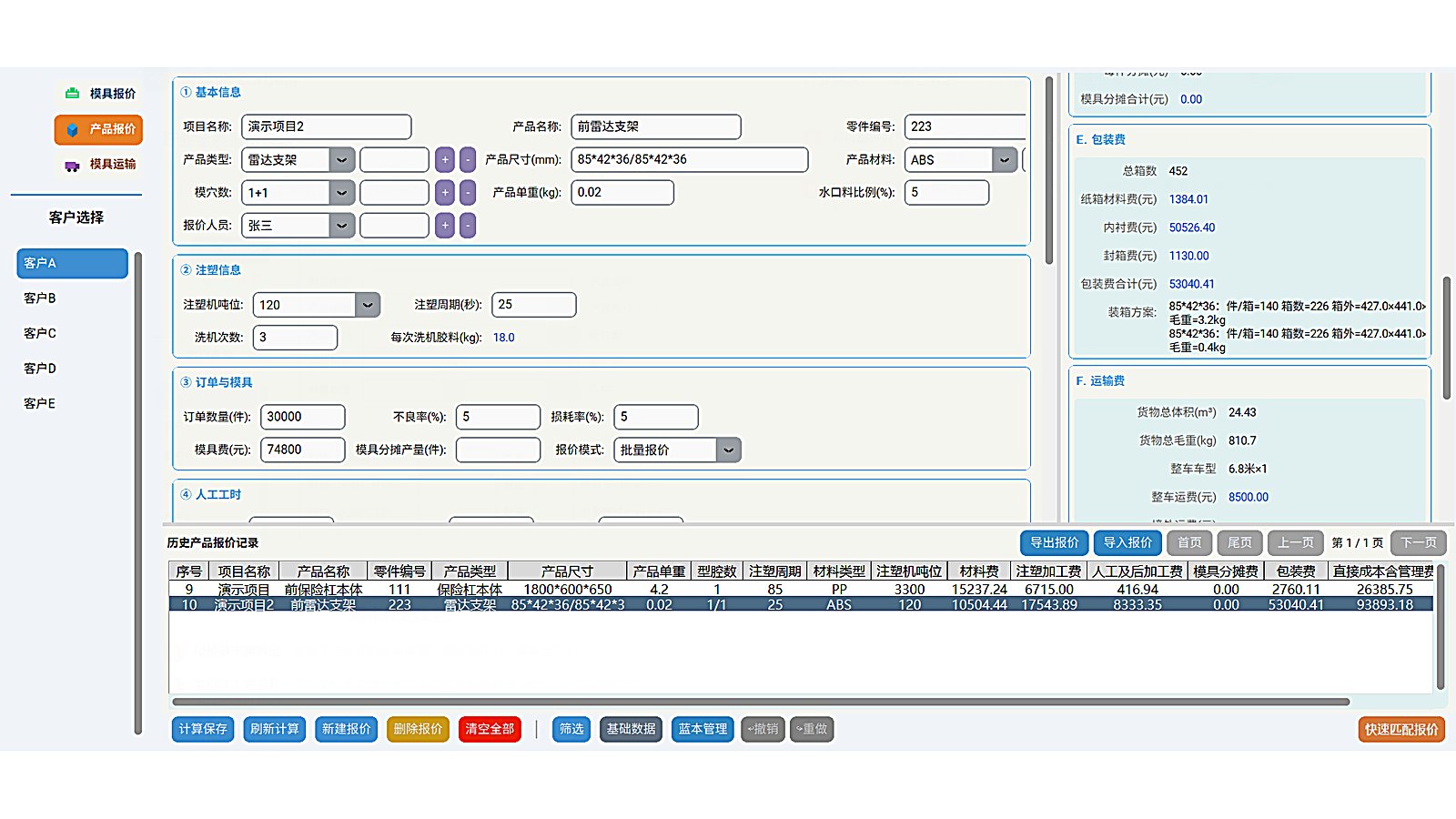Open the 模具运输 sidebar item
Image resolution: width=1456 pixels, height=819 pixels.
pos(100,165)
